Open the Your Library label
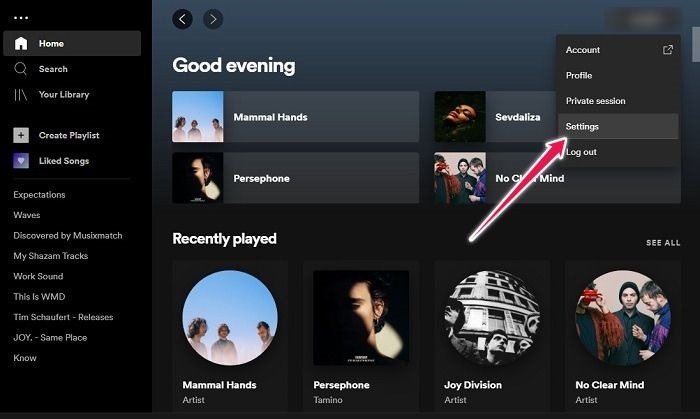The image size is (700, 419). pos(64,95)
